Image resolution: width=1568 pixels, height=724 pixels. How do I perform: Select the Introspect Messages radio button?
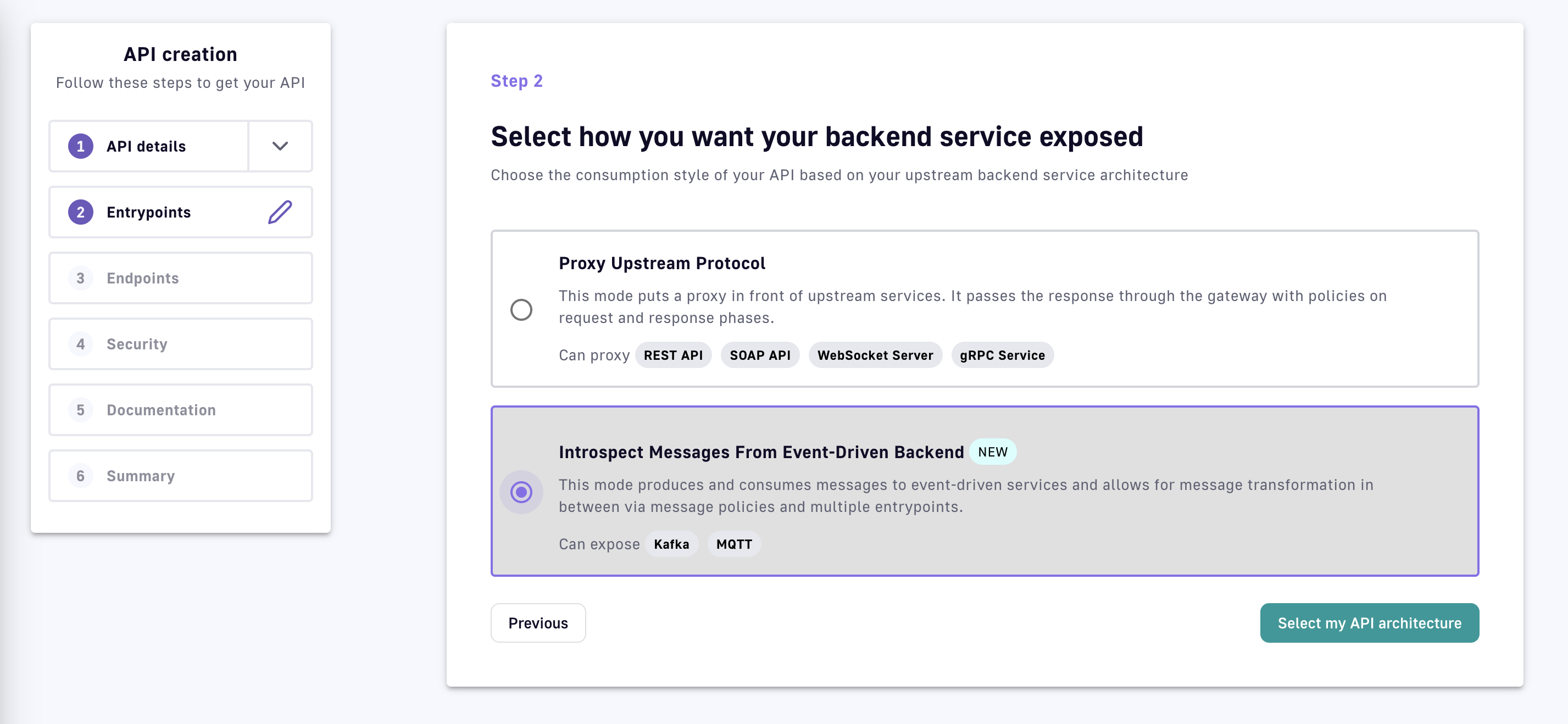point(521,492)
